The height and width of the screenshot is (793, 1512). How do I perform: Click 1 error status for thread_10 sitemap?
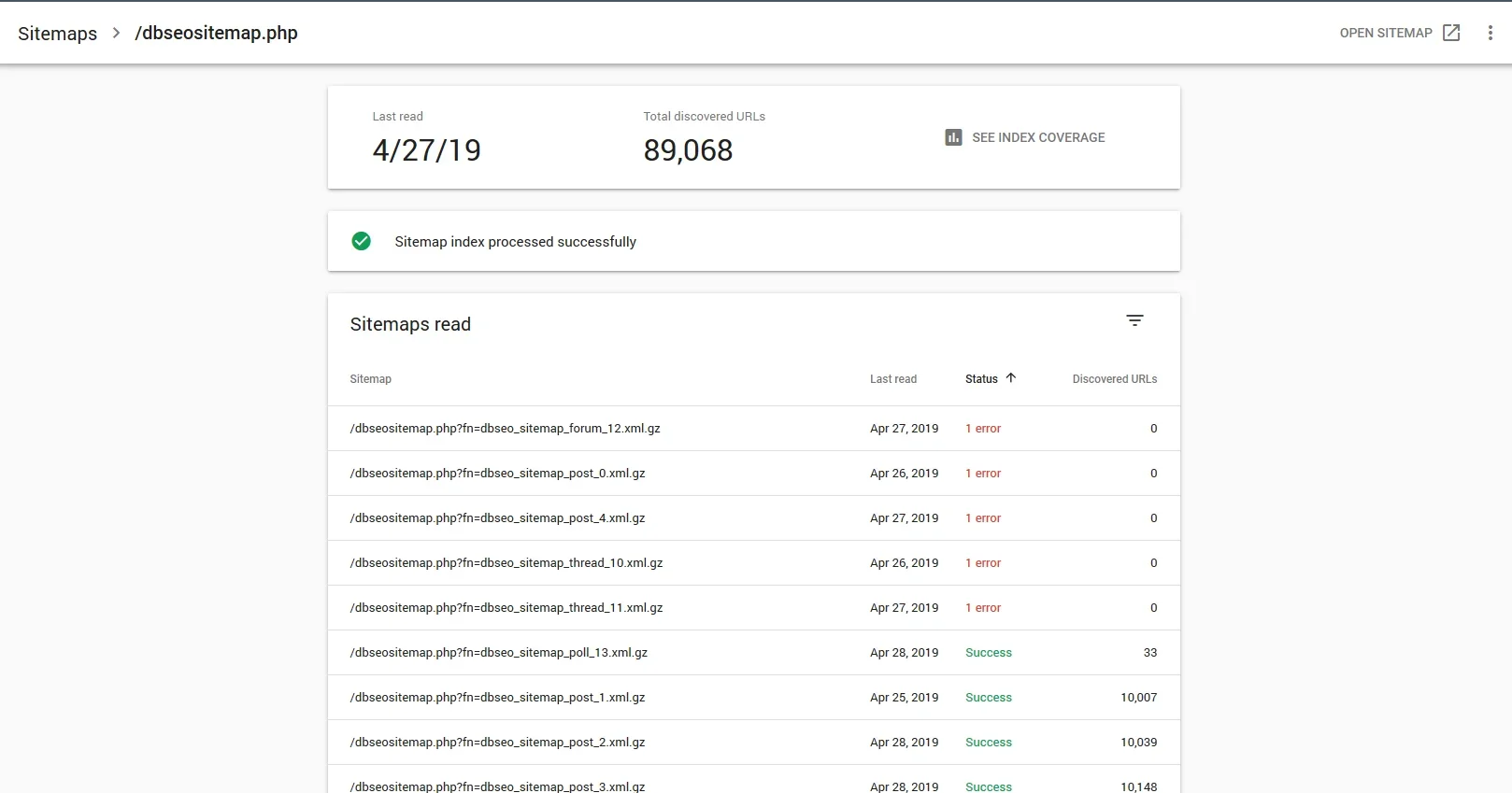[x=983, y=563]
